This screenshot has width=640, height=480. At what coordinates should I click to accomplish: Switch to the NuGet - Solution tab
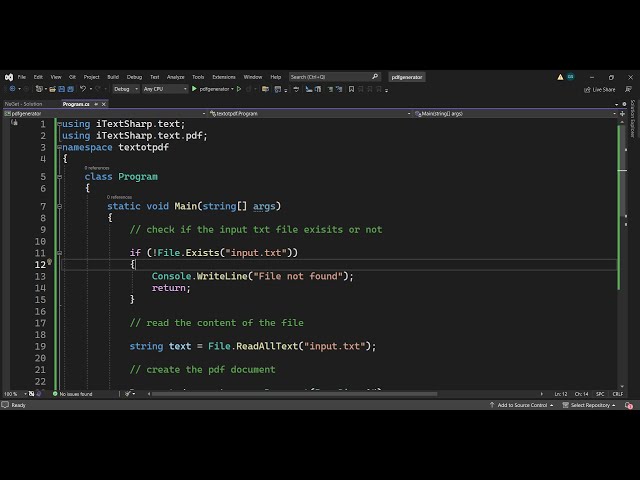pos(24,104)
